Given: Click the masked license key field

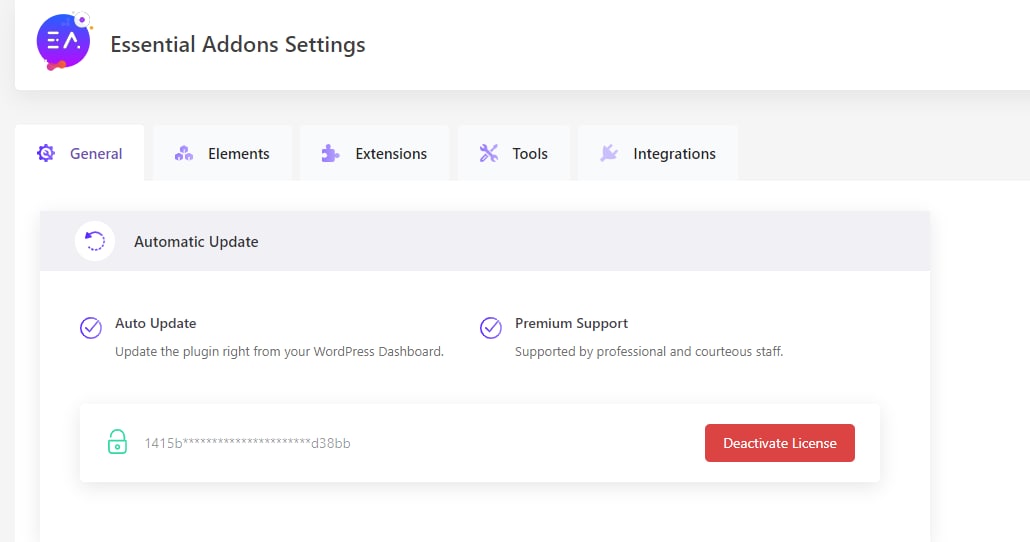Looking at the screenshot, I should point(248,443).
